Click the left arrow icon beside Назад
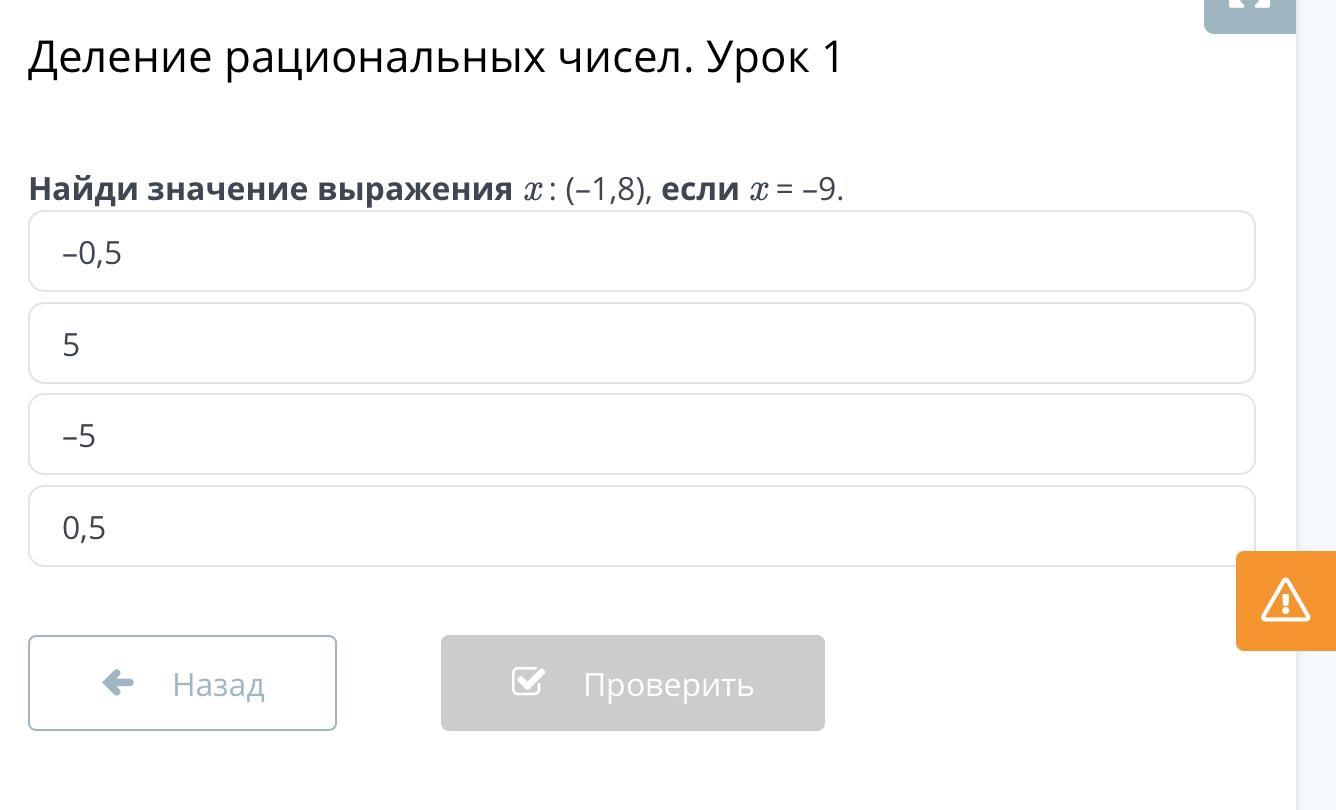The height and width of the screenshot is (810, 1336). pyautogui.click(x=118, y=683)
